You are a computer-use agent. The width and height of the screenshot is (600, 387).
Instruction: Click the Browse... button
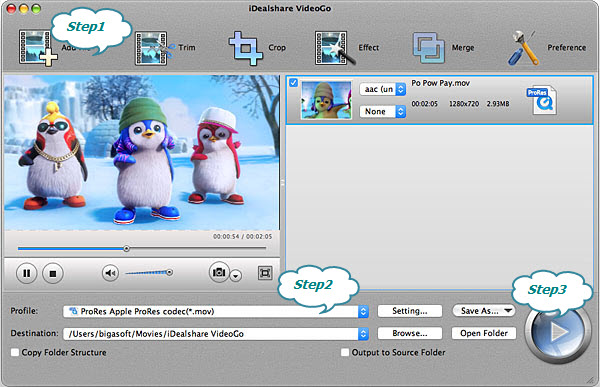tap(410, 333)
